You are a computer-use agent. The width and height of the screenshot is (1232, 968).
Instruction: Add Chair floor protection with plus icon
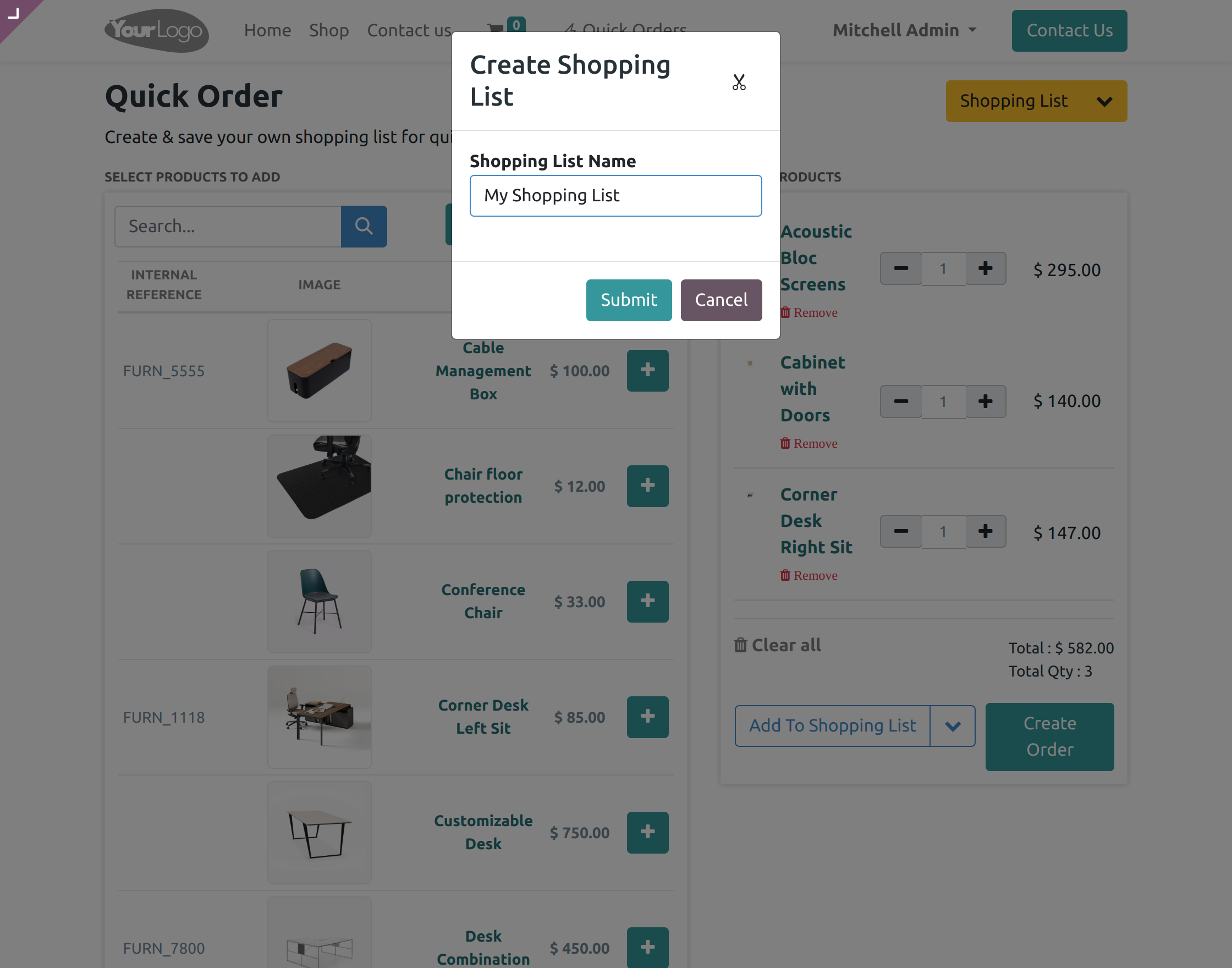coord(647,486)
